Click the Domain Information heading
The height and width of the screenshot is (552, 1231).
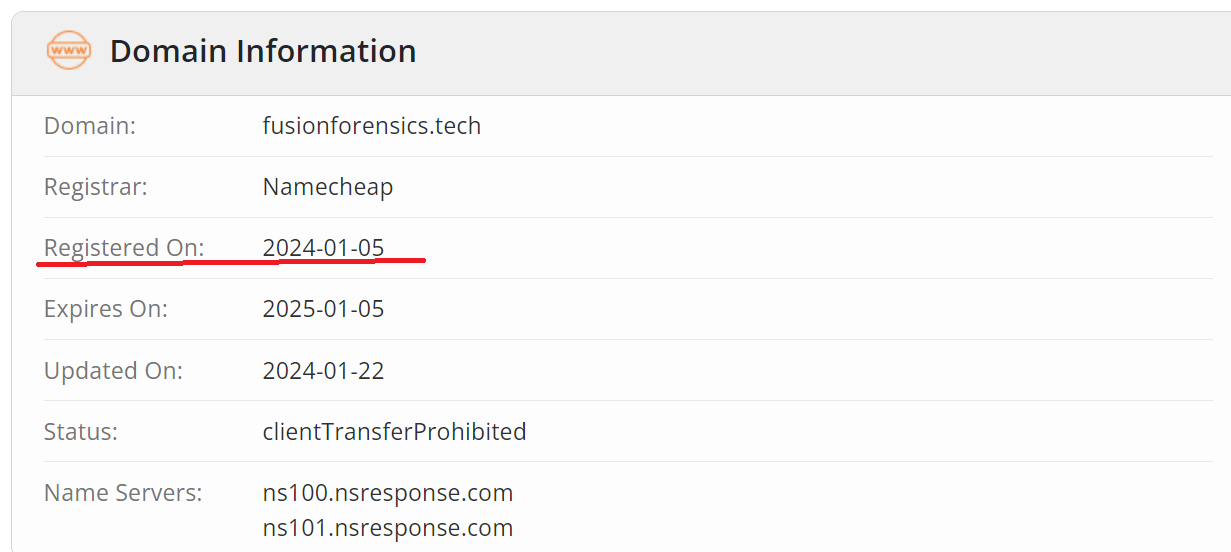pyautogui.click(x=263, y=51)
